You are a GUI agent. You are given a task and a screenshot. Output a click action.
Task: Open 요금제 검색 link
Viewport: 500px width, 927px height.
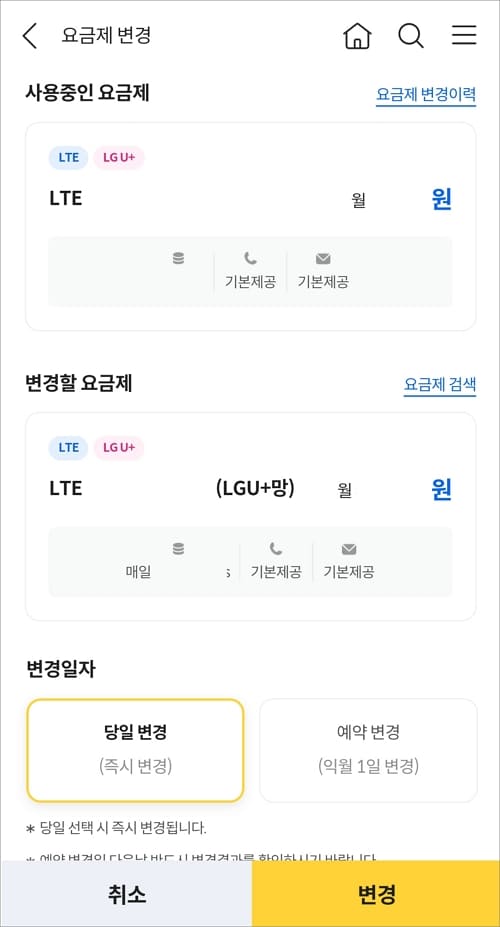pos(440,385)
